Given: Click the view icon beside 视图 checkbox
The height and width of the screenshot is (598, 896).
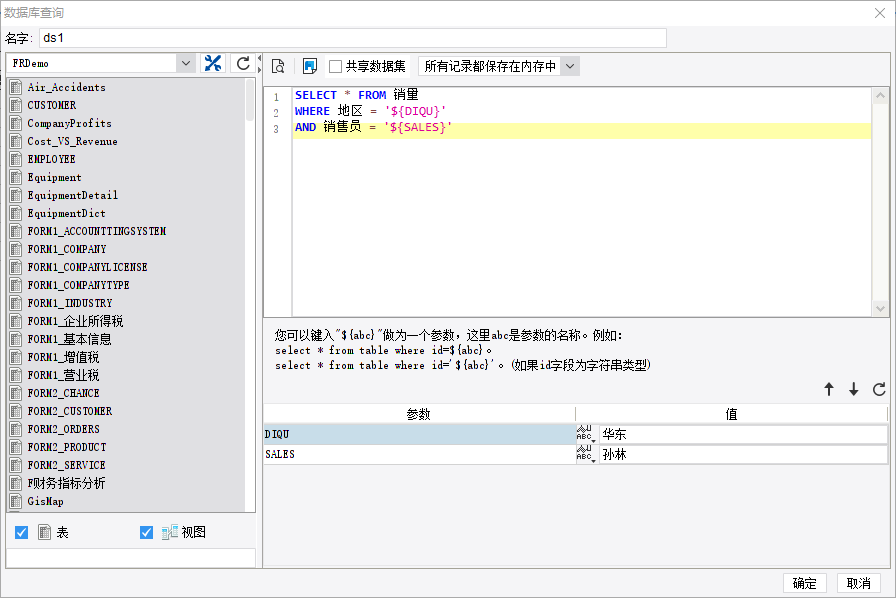Looking at the screenshot, I should [x=170, y=532].
